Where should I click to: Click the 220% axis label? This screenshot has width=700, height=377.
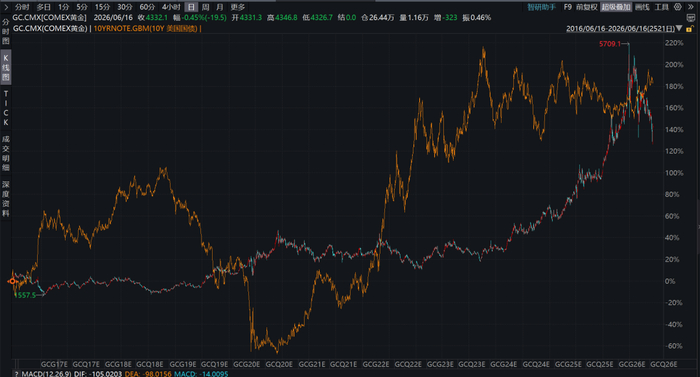tap(674, 43)
